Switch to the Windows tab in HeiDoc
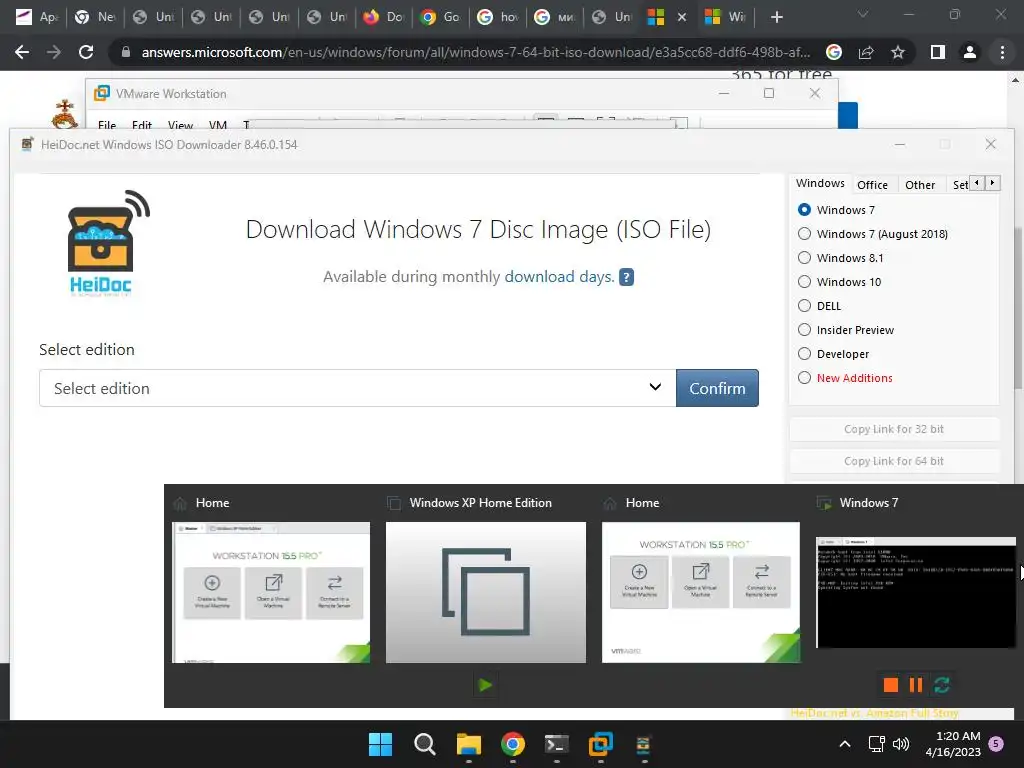The height and width of the screenshot is (768, 1024). (x=820, y=184)
